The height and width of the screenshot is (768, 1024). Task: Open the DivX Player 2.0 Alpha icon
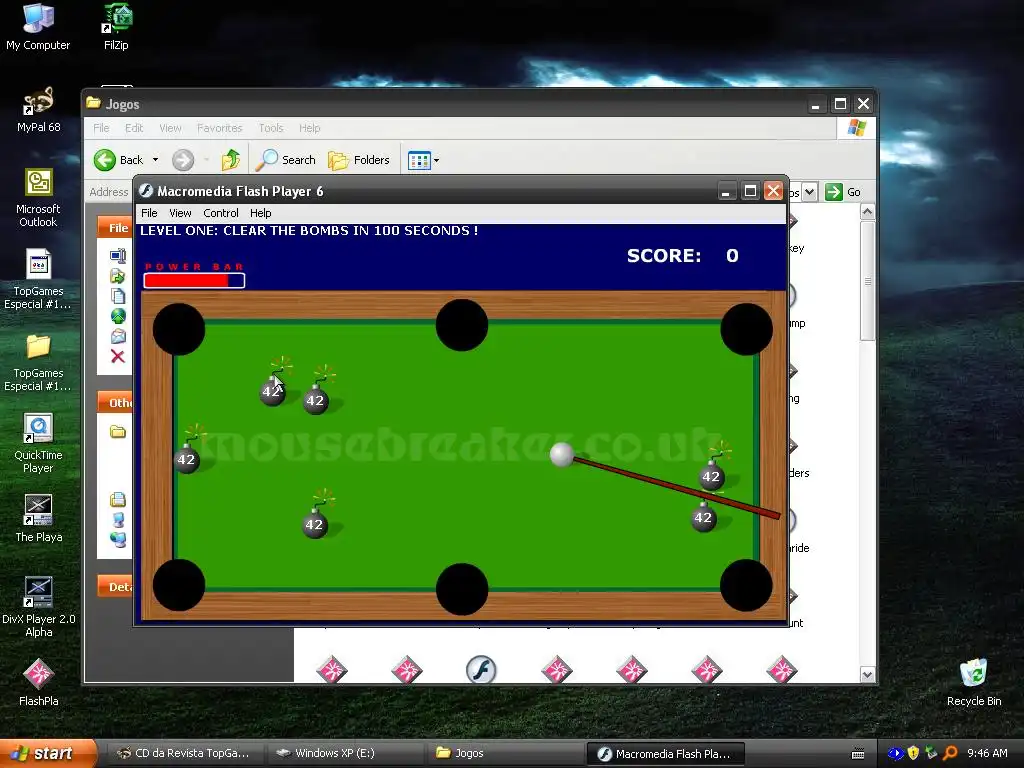39,607
